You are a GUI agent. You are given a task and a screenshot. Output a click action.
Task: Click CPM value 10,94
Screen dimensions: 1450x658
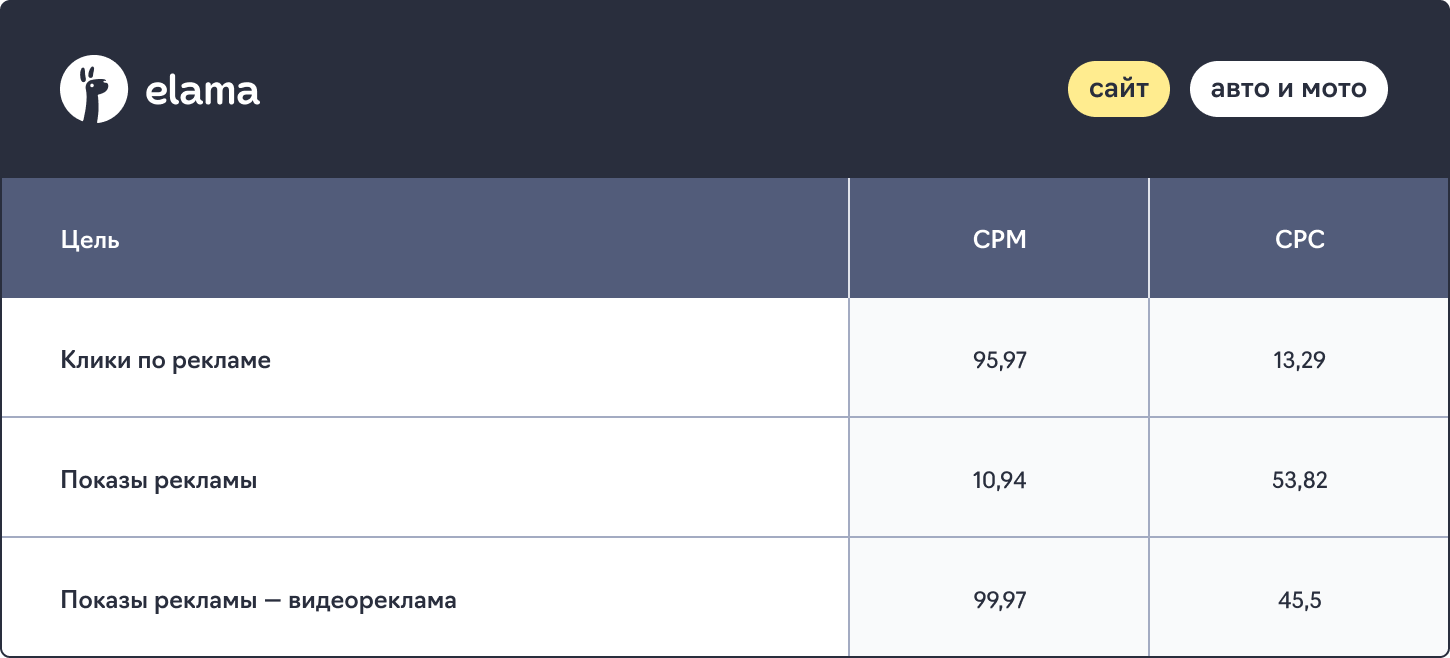(x=999, y=480)
